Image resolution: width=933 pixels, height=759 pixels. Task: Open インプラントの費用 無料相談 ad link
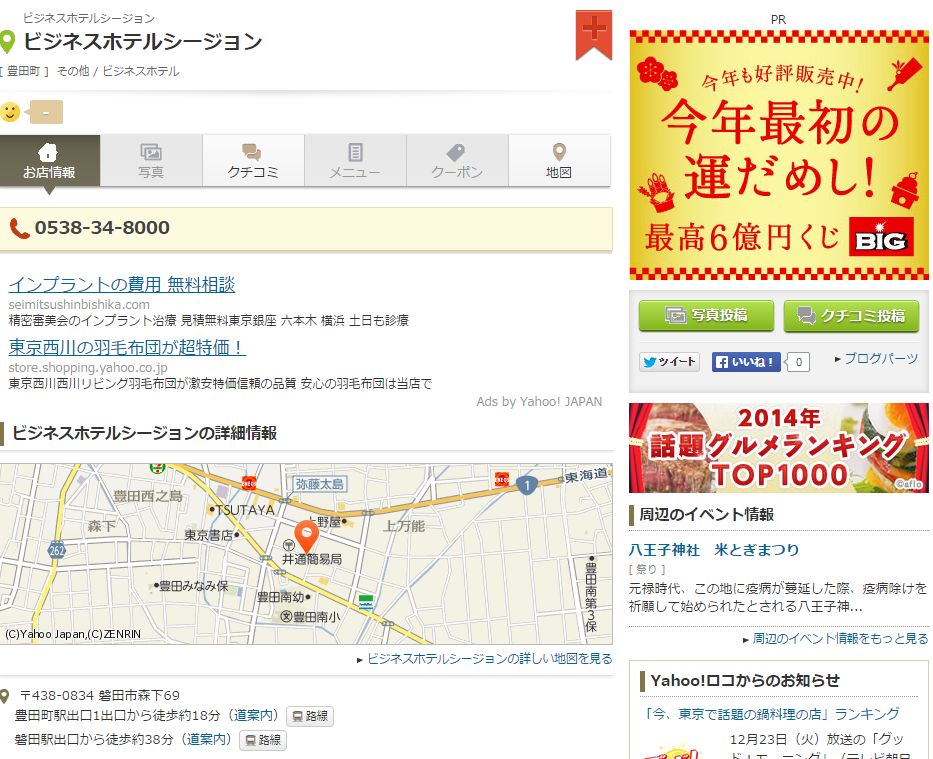point(122,284)
